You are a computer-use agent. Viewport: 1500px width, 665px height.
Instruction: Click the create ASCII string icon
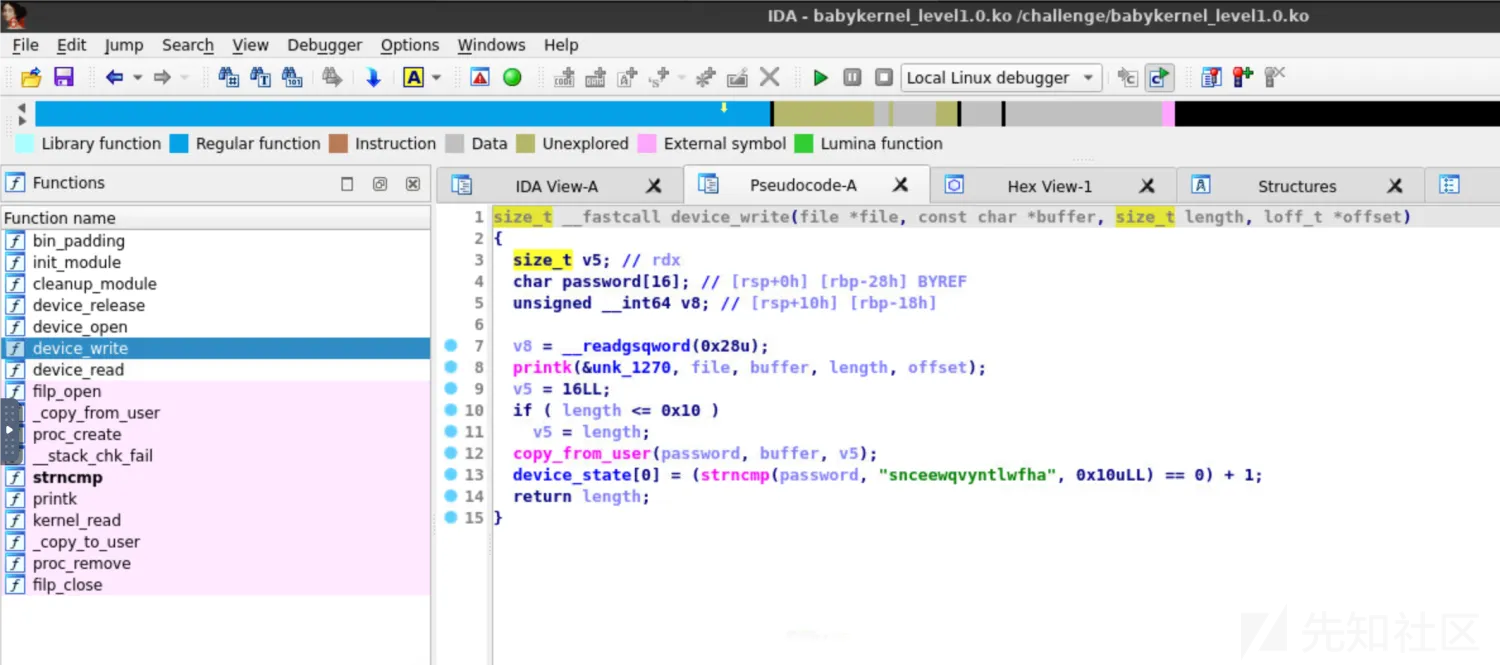pyautogui.click(x=627, y=77)
